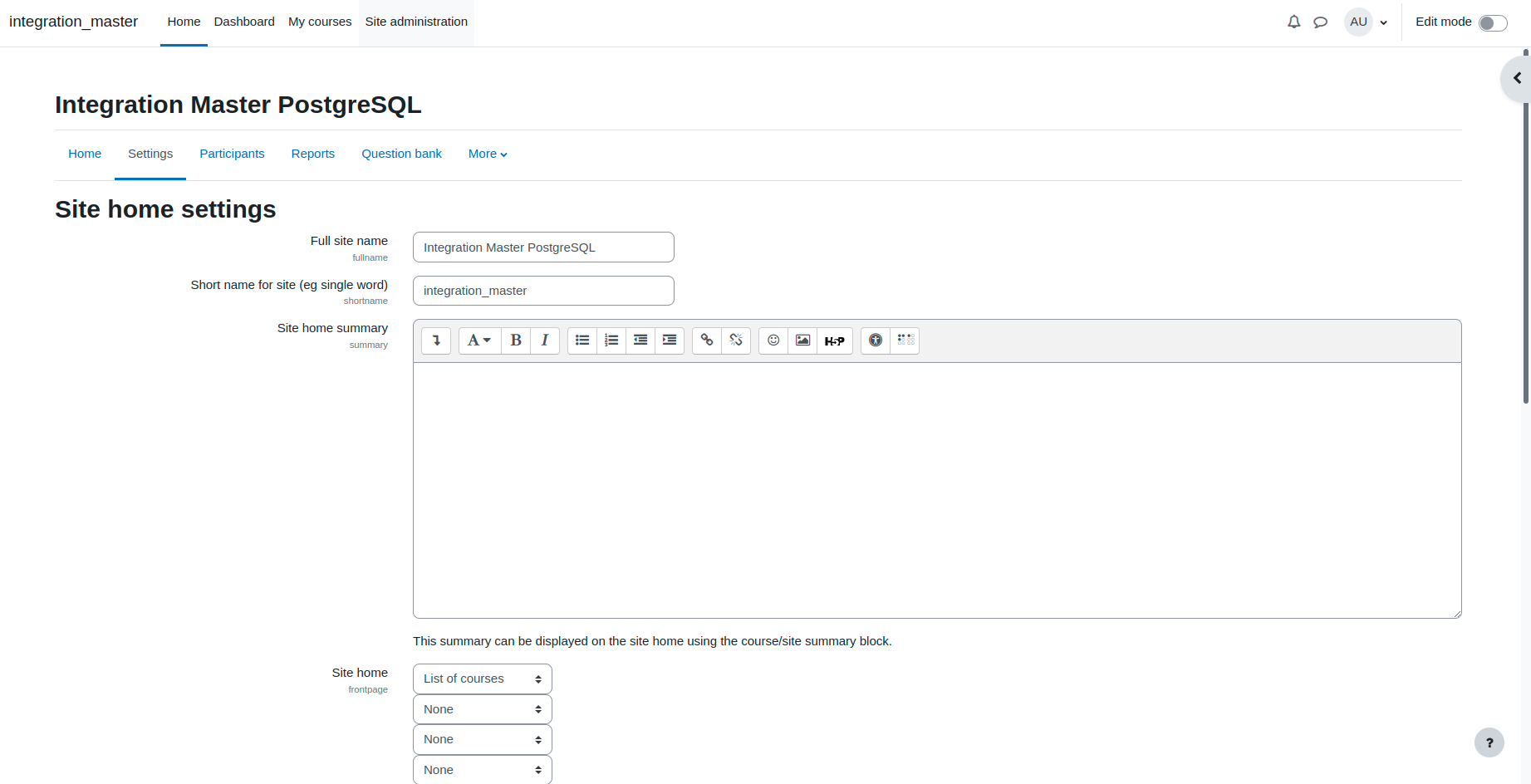Open the notifications bell

click(x=1294, y=22)
